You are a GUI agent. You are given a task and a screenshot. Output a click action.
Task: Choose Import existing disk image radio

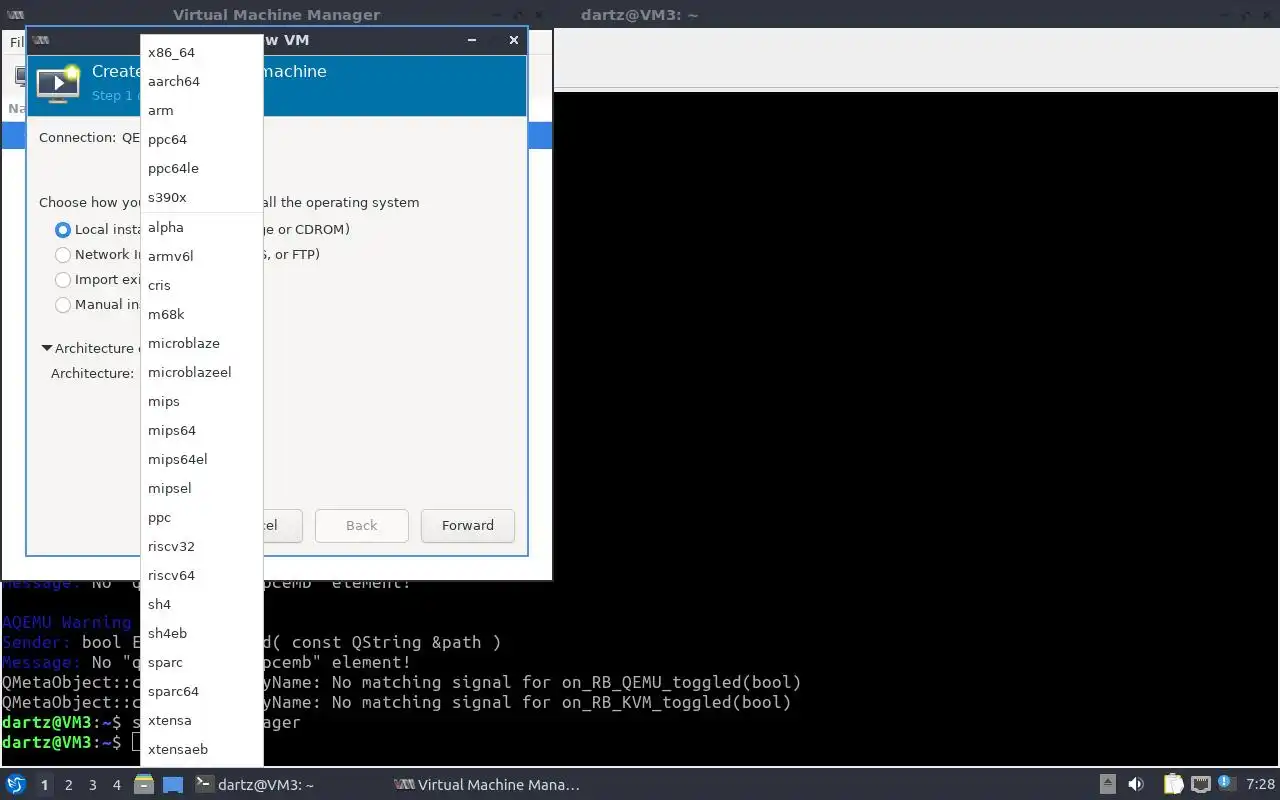click(63, 279)
